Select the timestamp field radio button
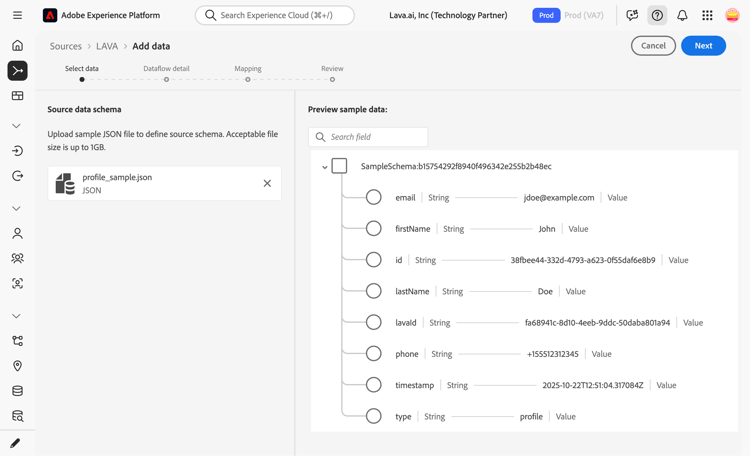The image size is (750, 456). [374, 385]
